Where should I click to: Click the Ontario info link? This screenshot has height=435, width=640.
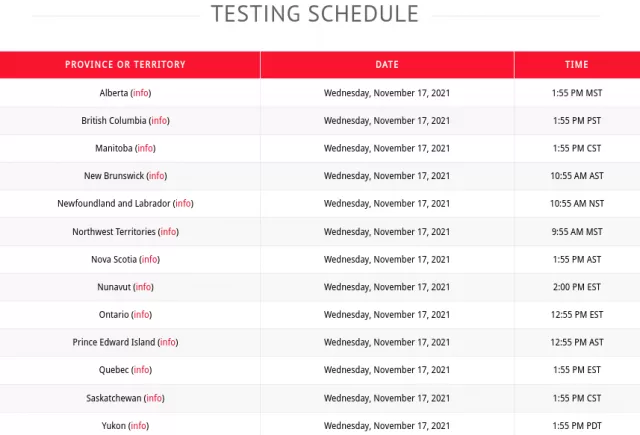click(x=142, y=315)
